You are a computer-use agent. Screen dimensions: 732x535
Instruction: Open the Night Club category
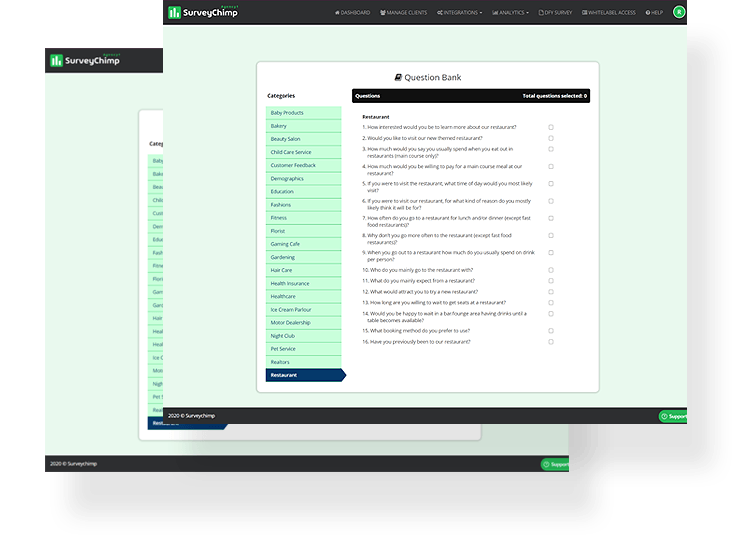[x=303, y=336]
